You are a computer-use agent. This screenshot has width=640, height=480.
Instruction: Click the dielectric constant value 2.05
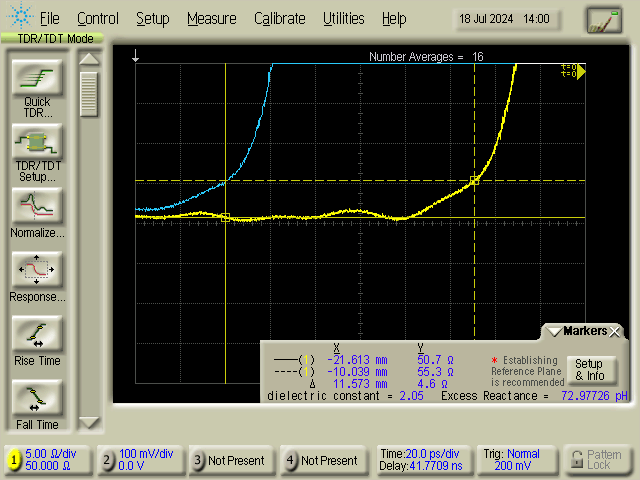click(x=411, y=396)
